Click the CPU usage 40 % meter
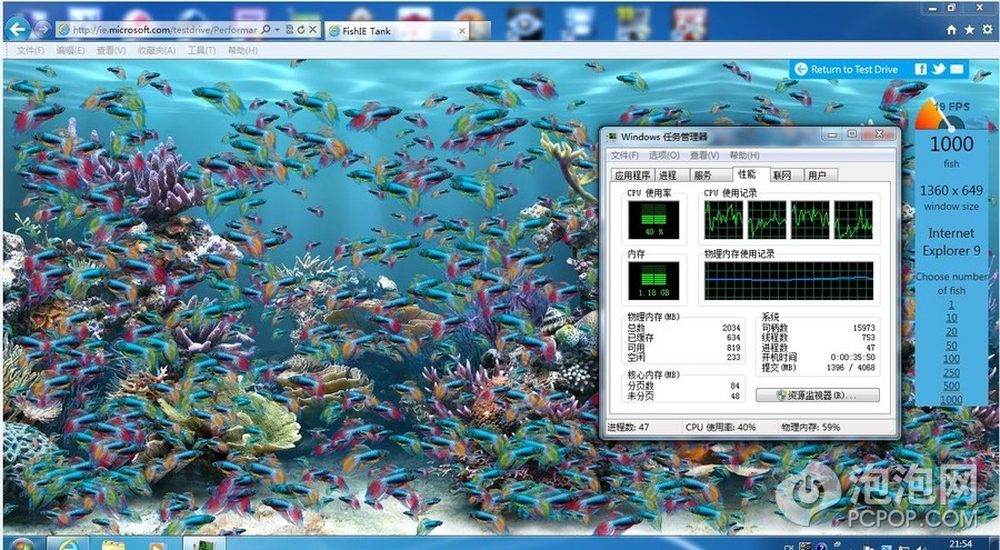This screenshot has height=550, width=1000. pyautogui.click(x=654, y=220)
